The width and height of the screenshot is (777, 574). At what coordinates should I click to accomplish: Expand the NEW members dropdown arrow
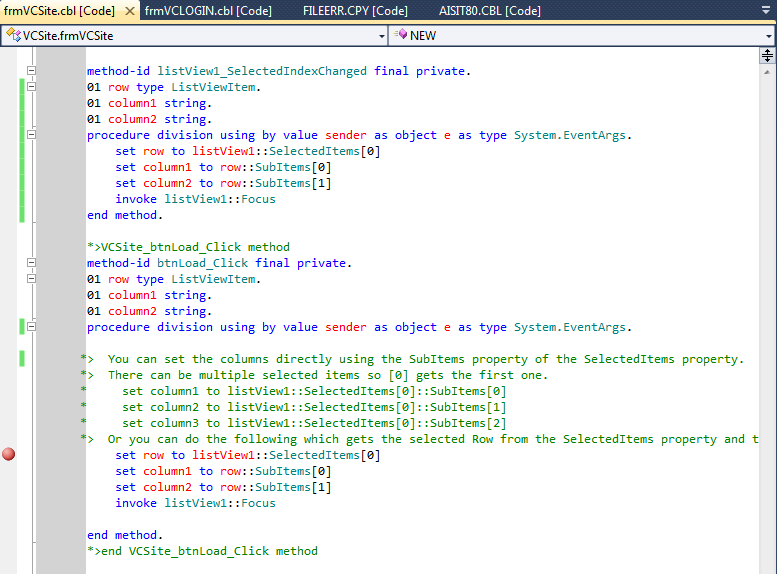click(x=768, y=35)
